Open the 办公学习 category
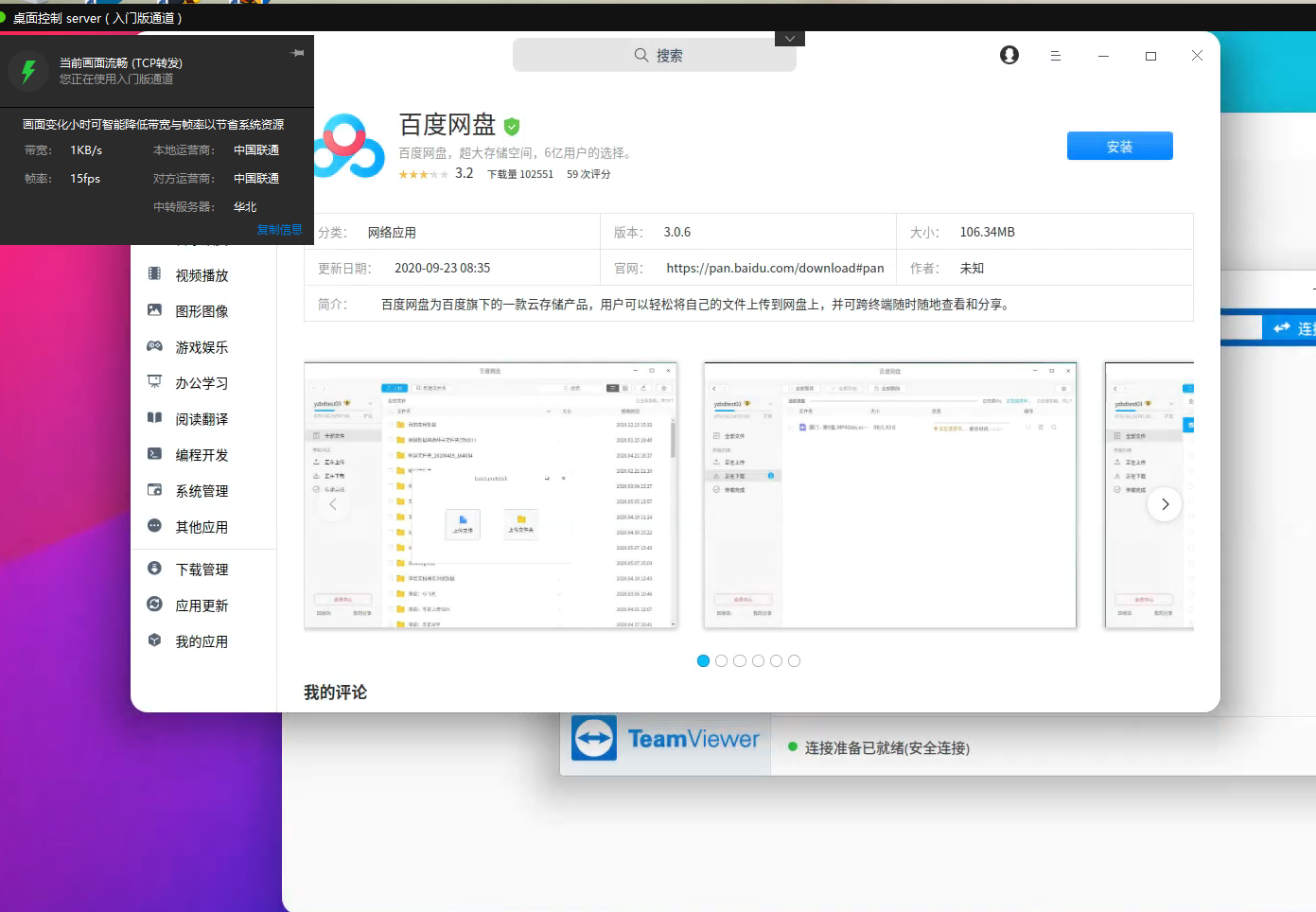Viewport: 1316px width, 912px height. pyautogui.click(x=202, y=383)
